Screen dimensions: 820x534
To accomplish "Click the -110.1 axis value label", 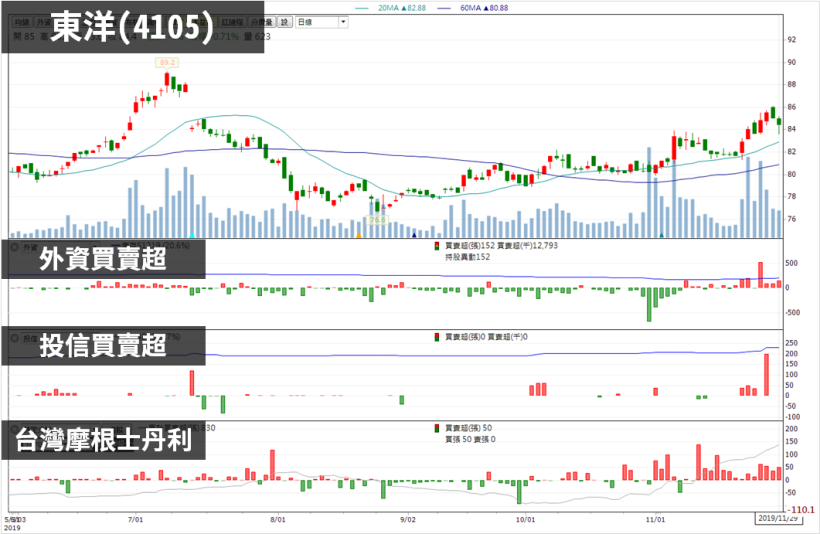I will (x=802, y=509).
